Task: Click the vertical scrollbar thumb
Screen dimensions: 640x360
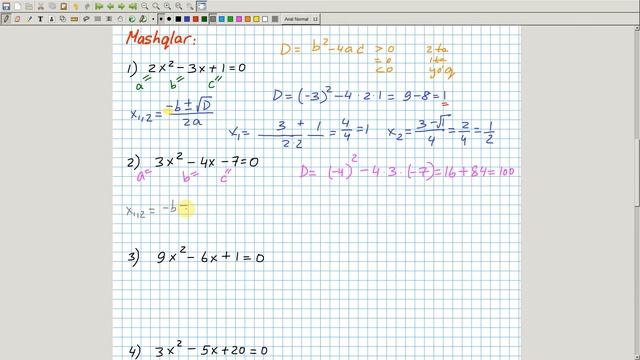Action: coord(637,173)
